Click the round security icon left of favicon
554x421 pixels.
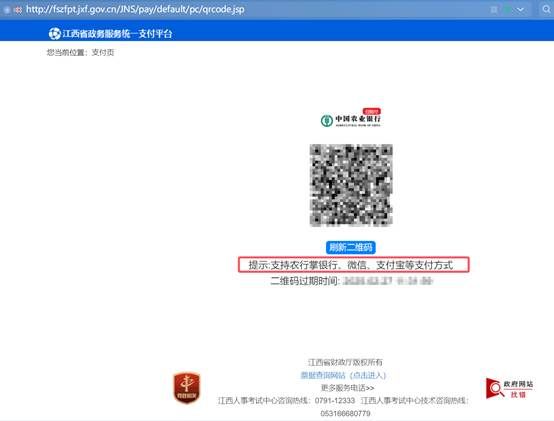coord(7,10)
